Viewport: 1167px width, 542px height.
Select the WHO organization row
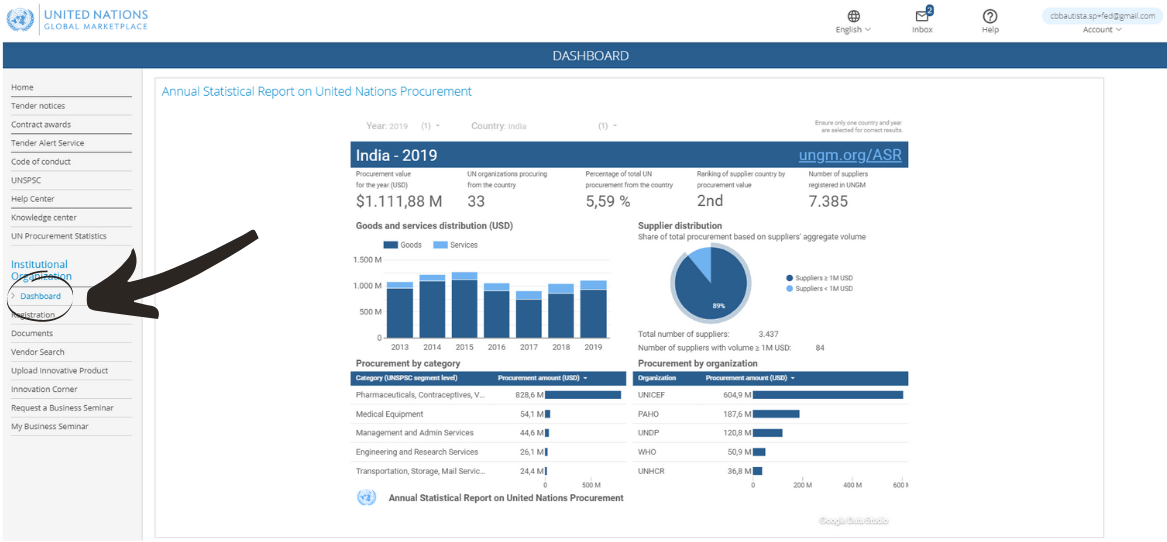pos(770,452)
